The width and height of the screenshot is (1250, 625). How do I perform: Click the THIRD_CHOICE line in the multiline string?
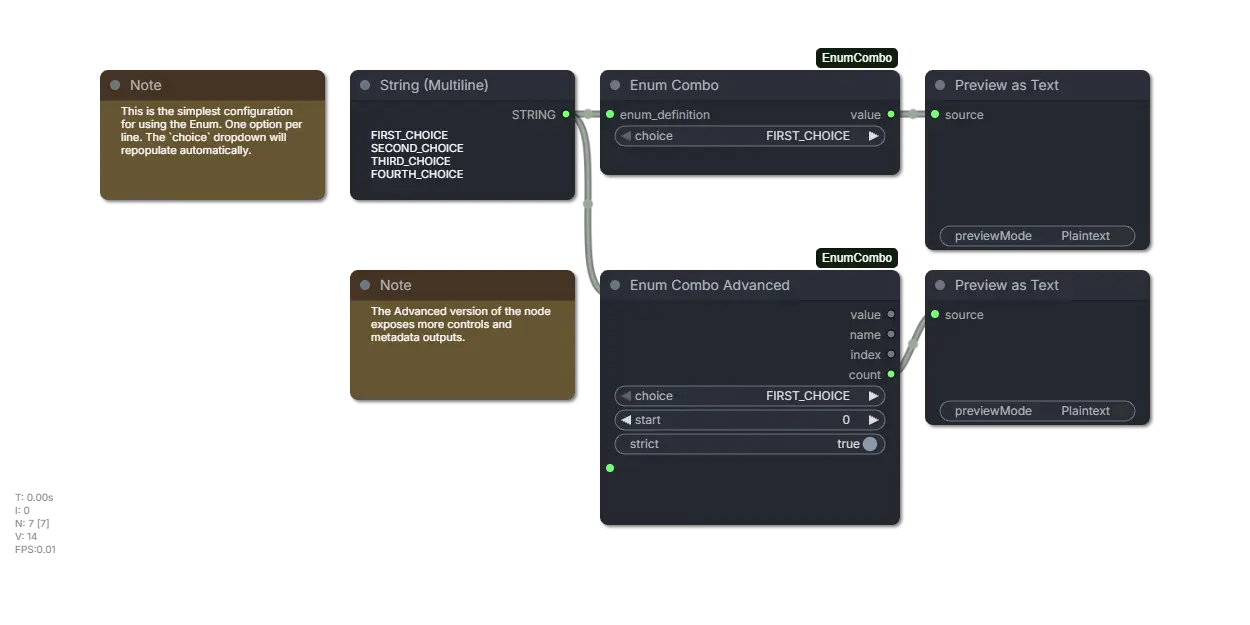click(411, 161)
